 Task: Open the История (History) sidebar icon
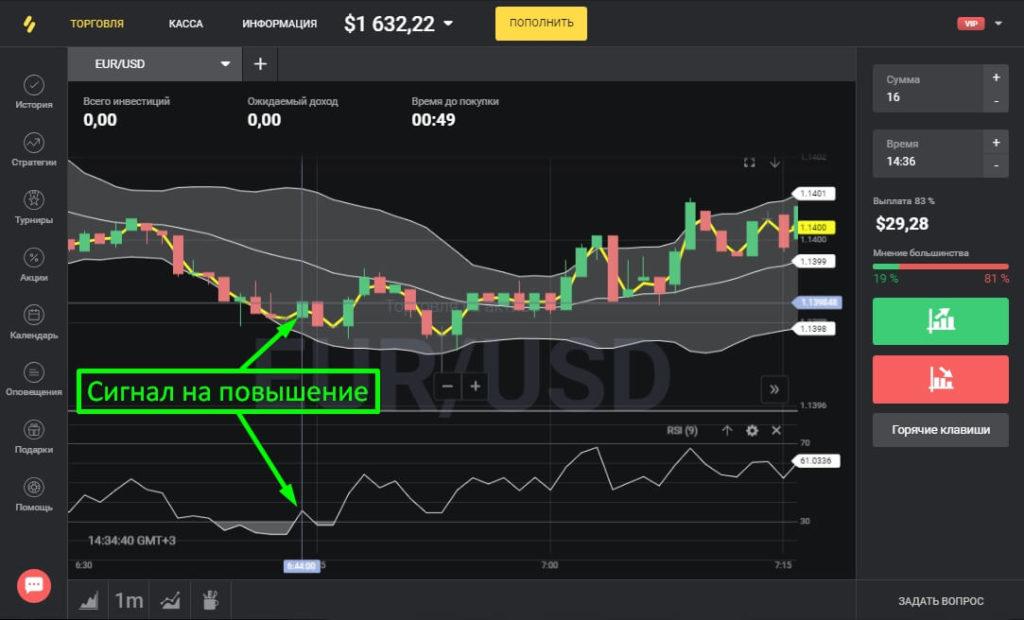pyautogui.click(x=34, y=91)
